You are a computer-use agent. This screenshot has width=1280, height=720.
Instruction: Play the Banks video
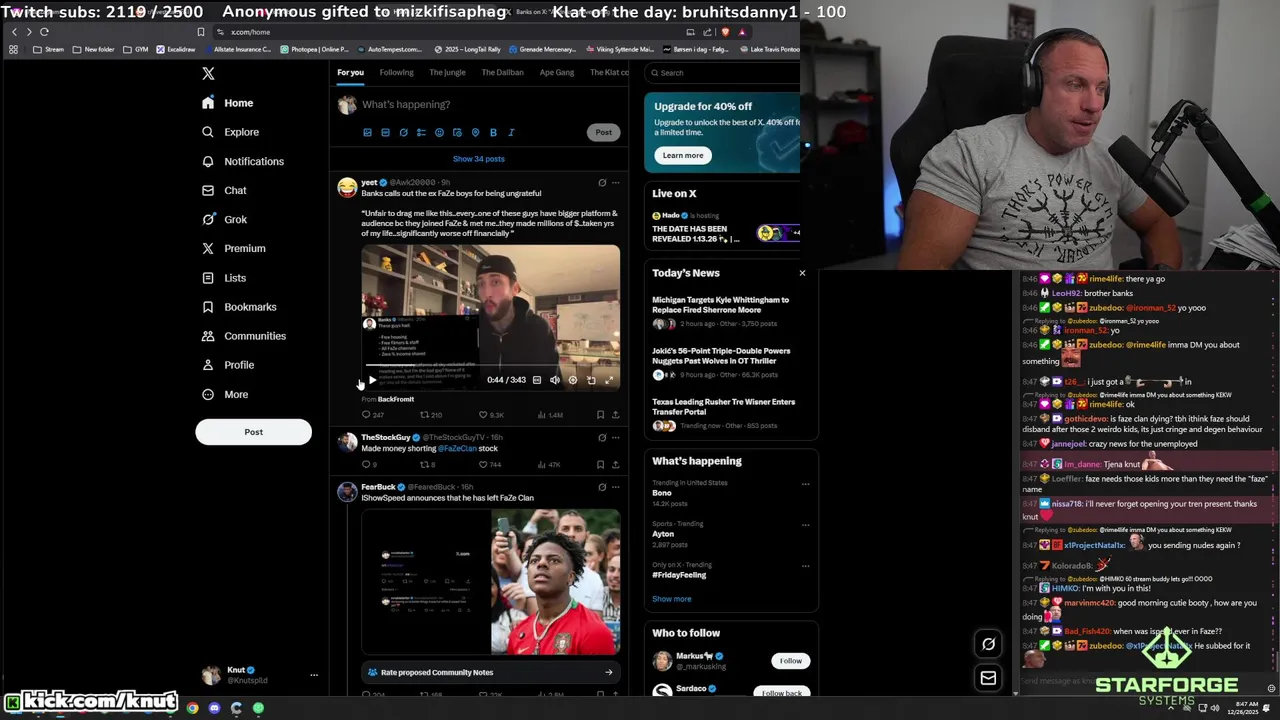point(372,380)
